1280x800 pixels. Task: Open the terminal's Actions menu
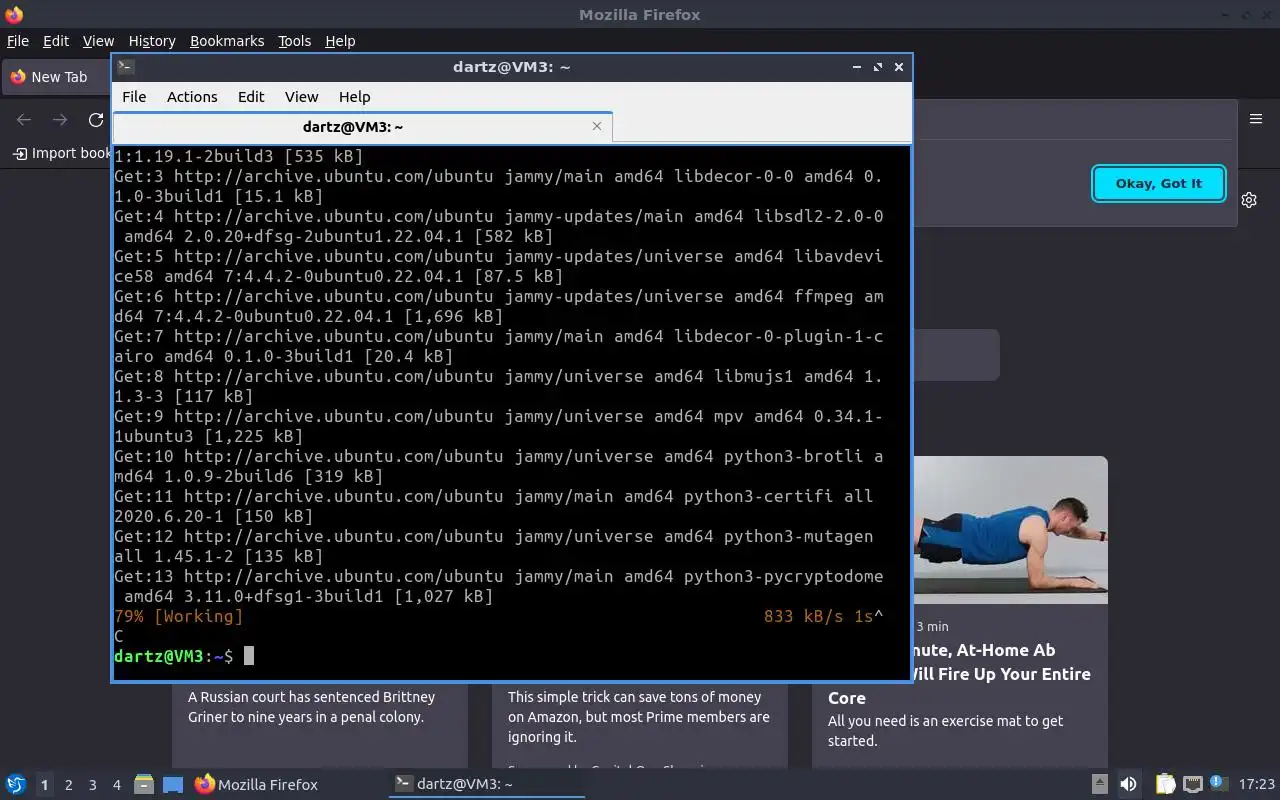192,97
